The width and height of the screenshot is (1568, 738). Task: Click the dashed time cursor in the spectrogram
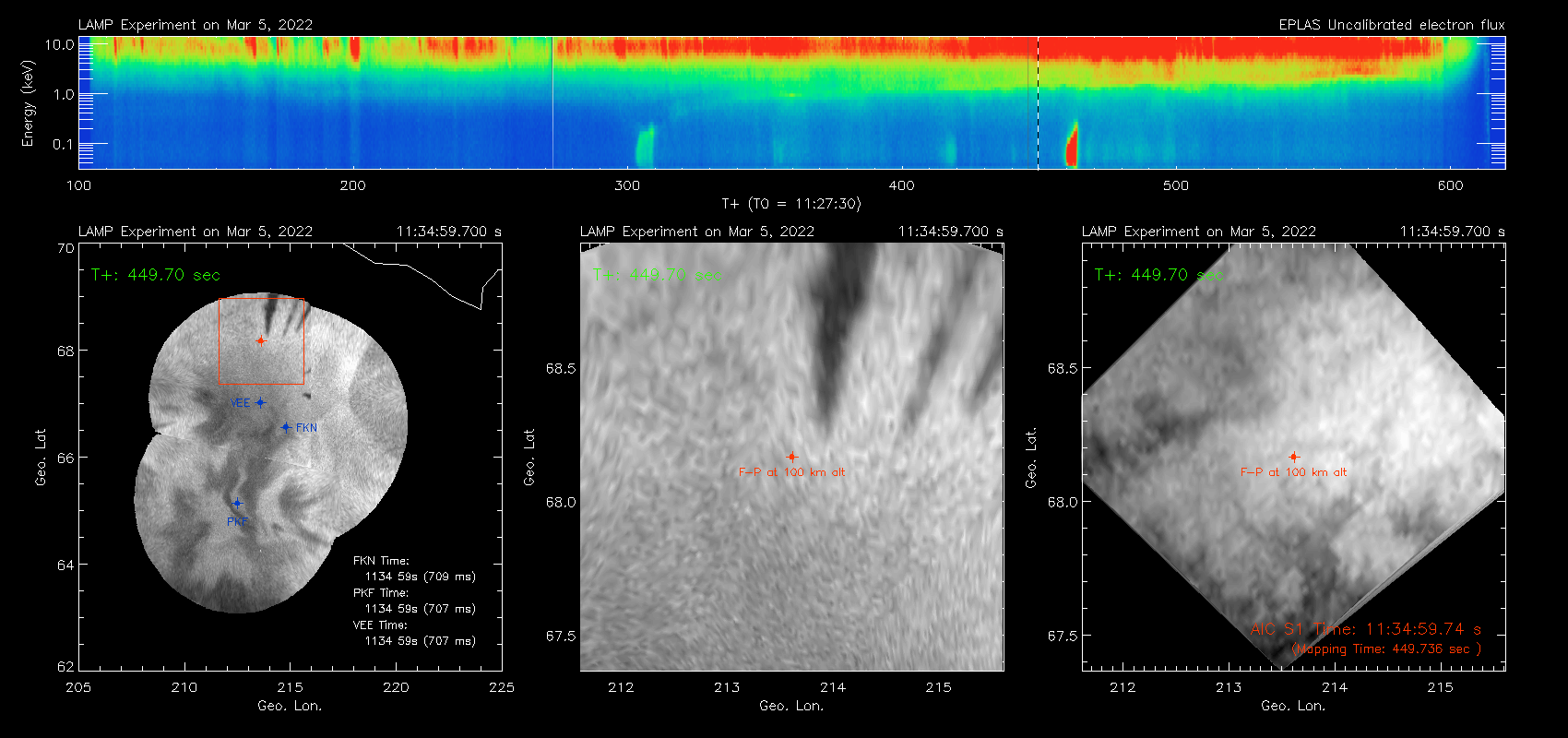pos(1038,102)
